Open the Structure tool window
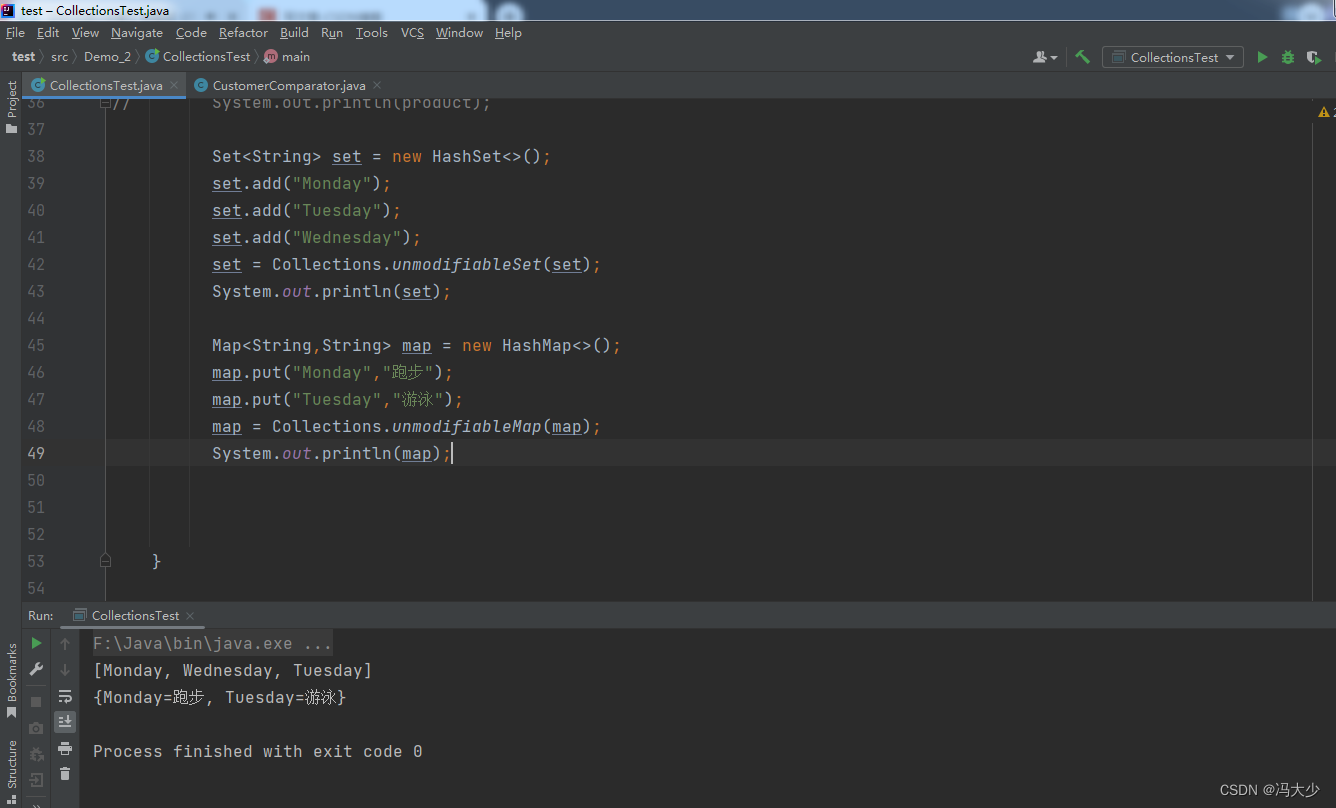 11,772
